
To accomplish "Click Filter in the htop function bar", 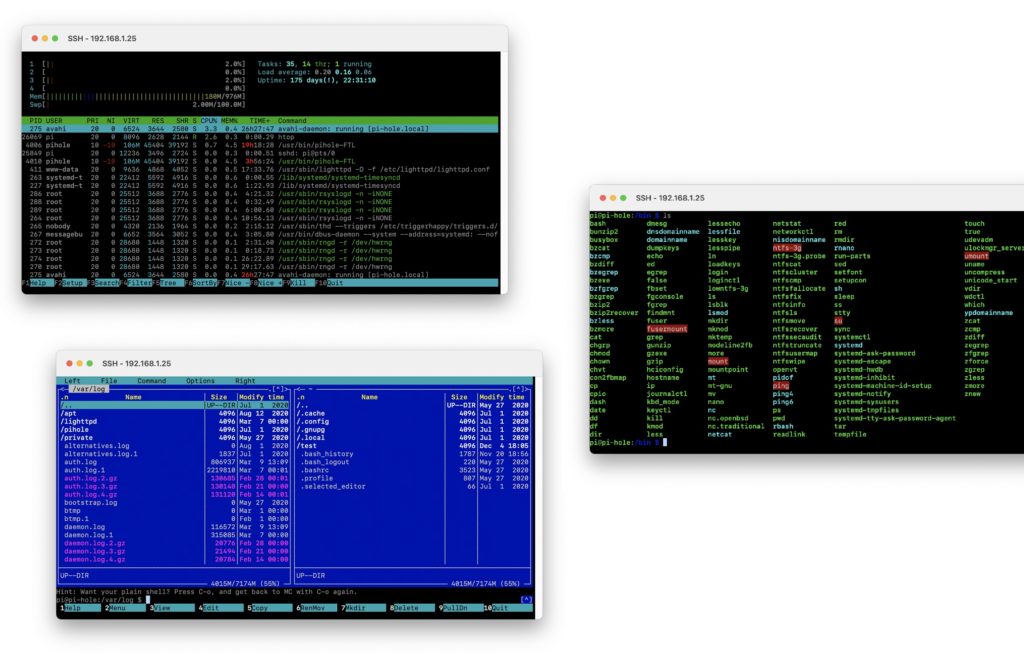I will (139, 283).
